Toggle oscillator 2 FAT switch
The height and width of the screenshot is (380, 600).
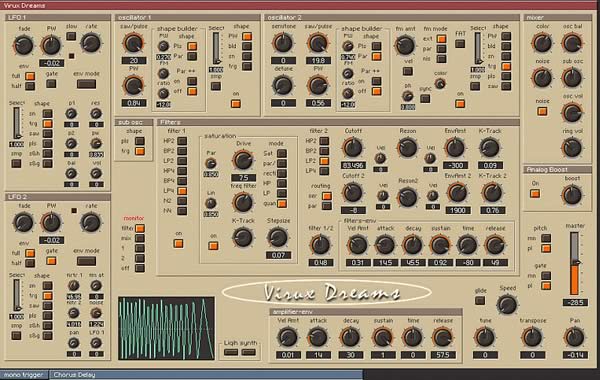460,44
